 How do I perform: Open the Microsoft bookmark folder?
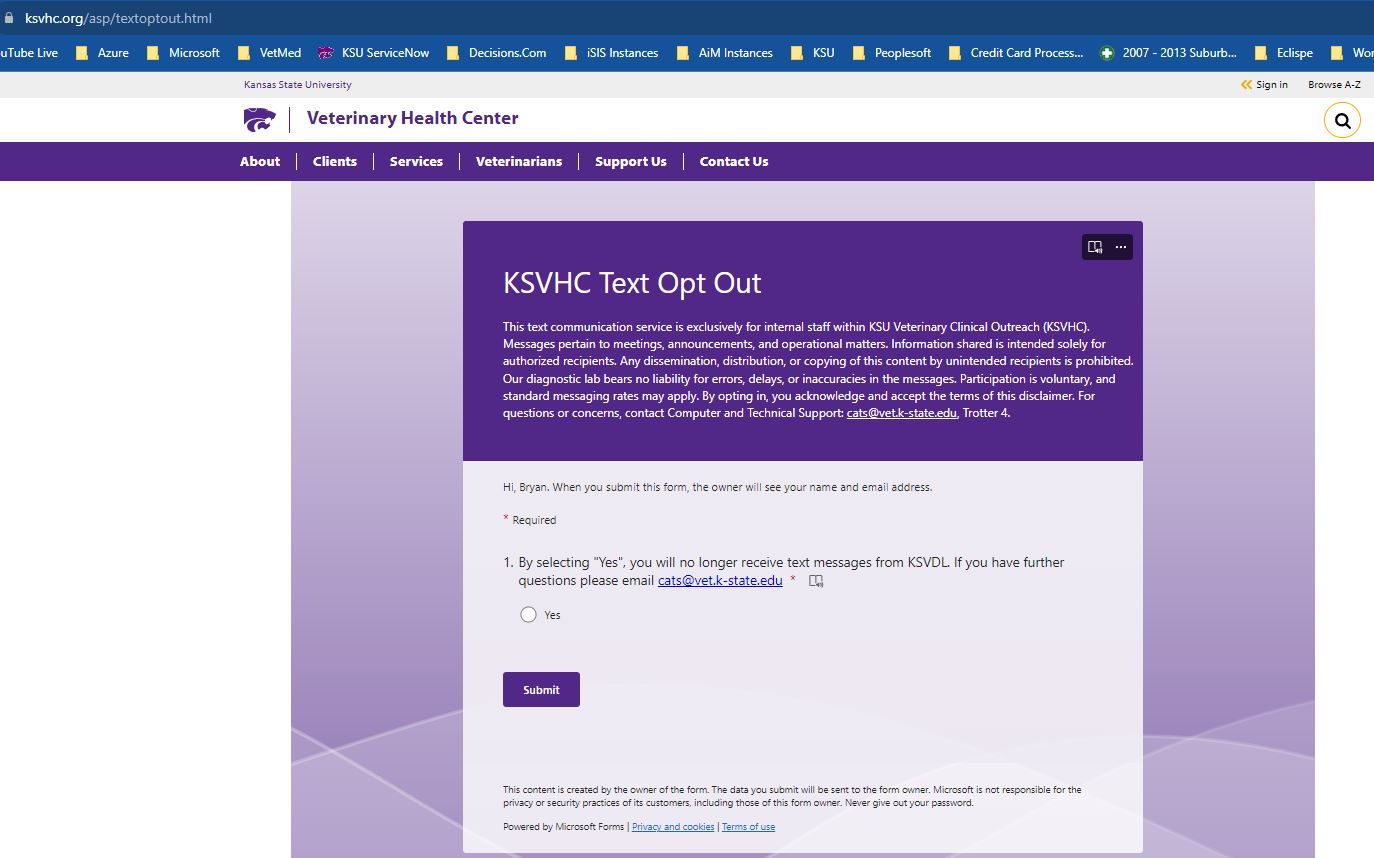pos(183,53)
